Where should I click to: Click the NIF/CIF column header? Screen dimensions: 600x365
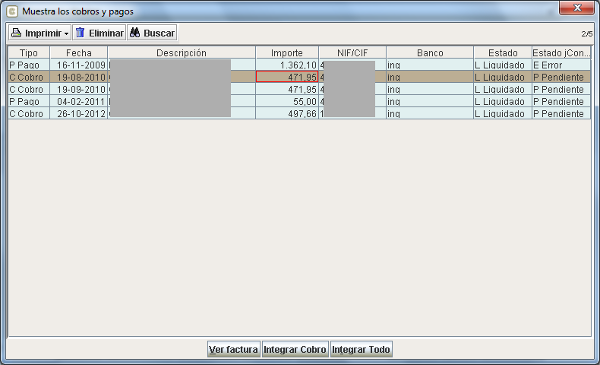[352, 53]
